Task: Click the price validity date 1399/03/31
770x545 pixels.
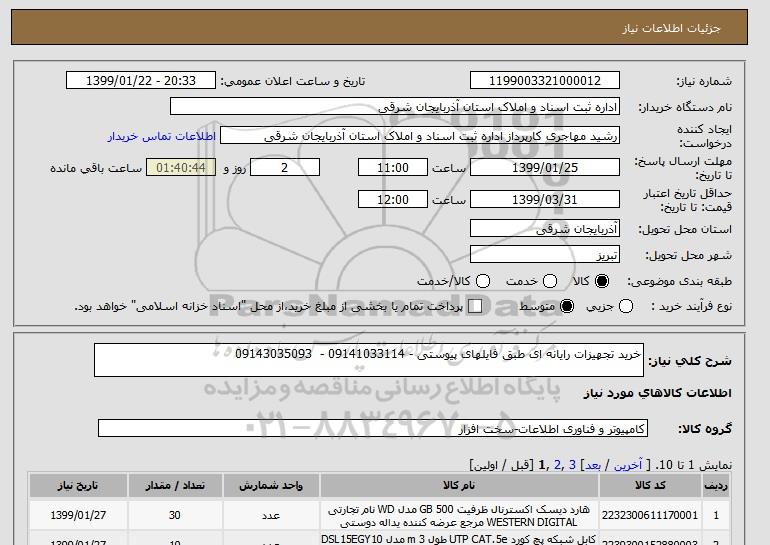Action: tap(545, 199)
